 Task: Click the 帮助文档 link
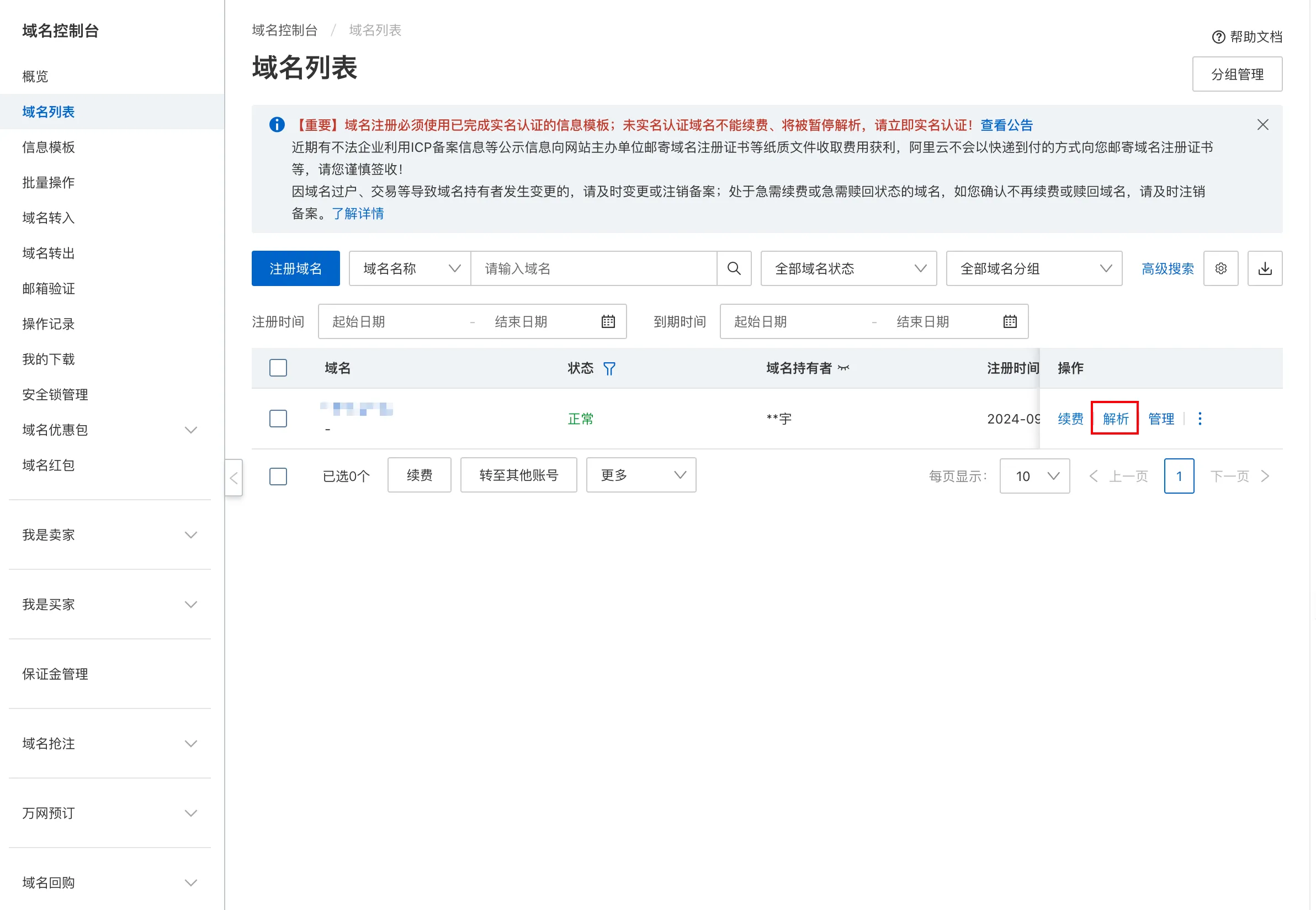pyautogui.click(x=1256, y=37)
